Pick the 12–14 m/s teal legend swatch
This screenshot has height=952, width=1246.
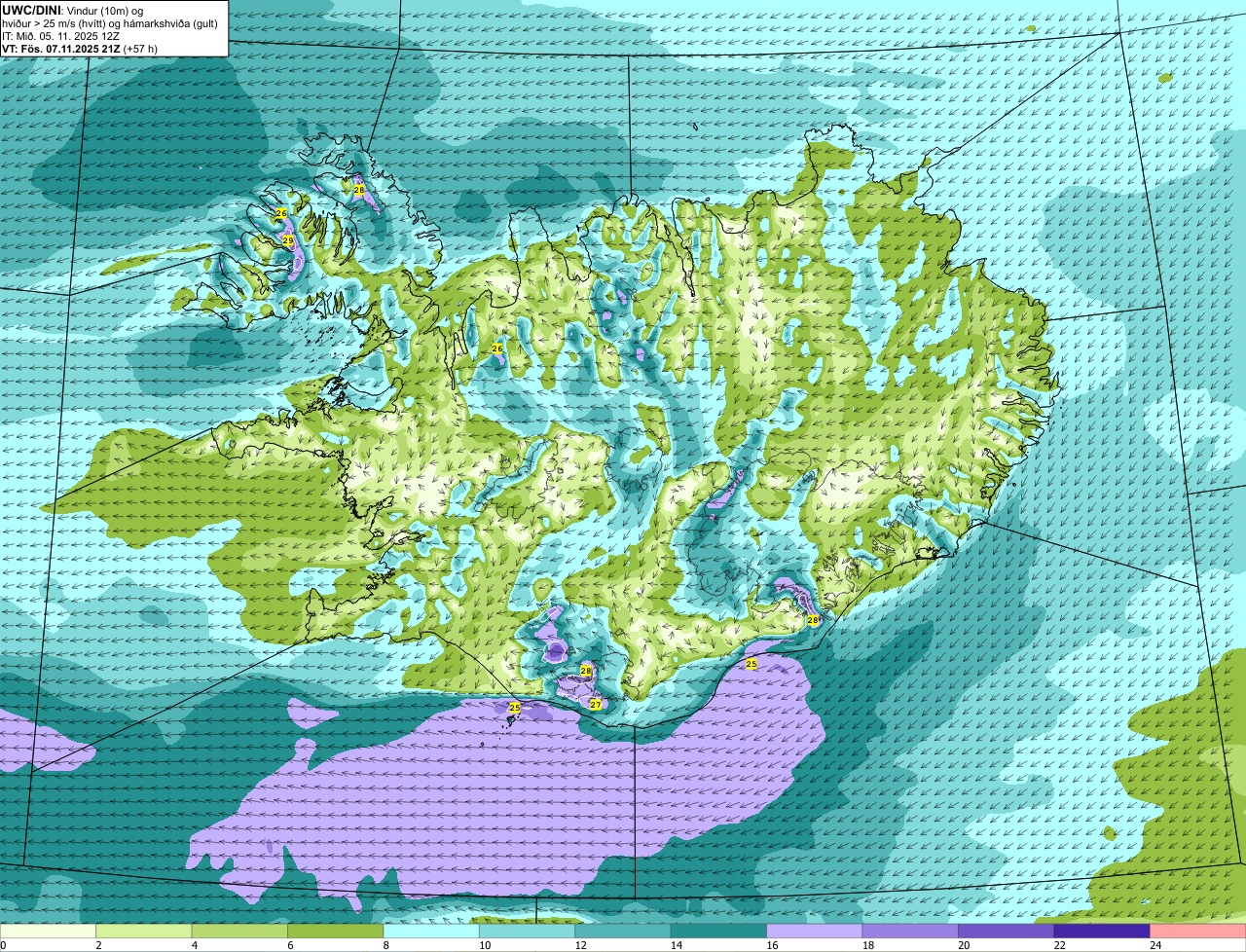pos(624,932)
